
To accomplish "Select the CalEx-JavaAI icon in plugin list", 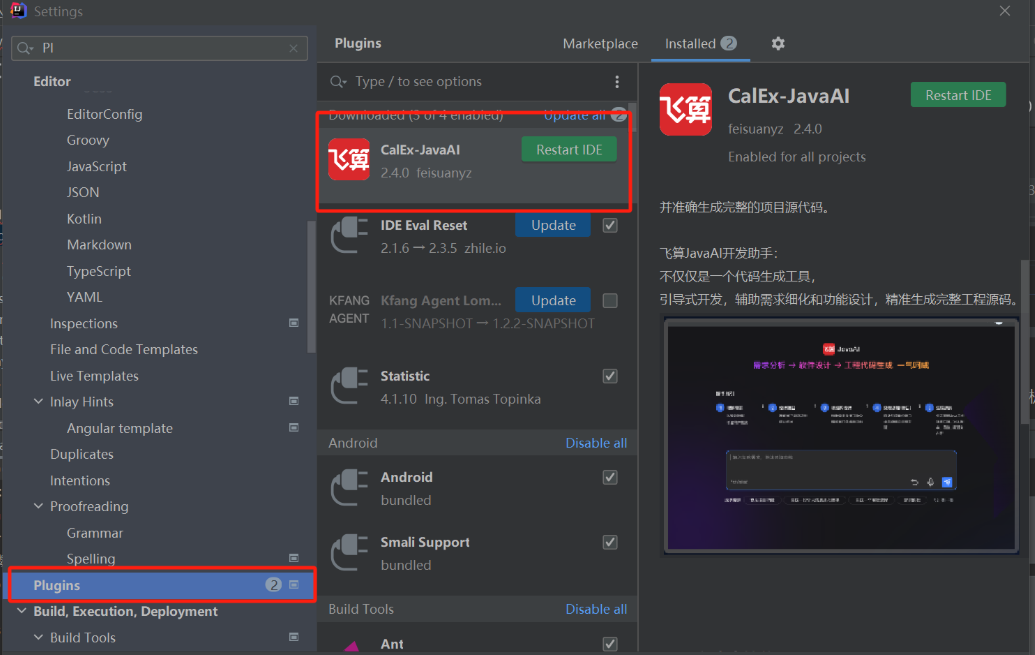I will tap(349, 159).
